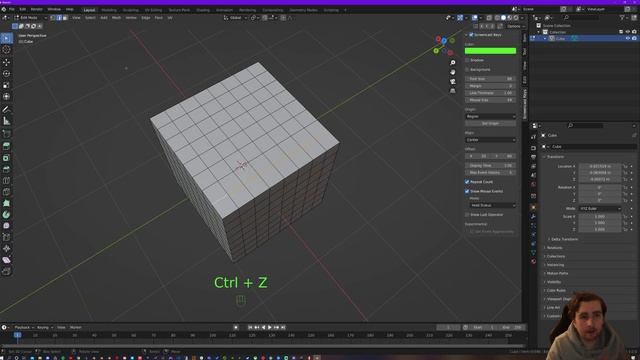Toggle the Show Mouse Events checkbox

coord(467,191)
